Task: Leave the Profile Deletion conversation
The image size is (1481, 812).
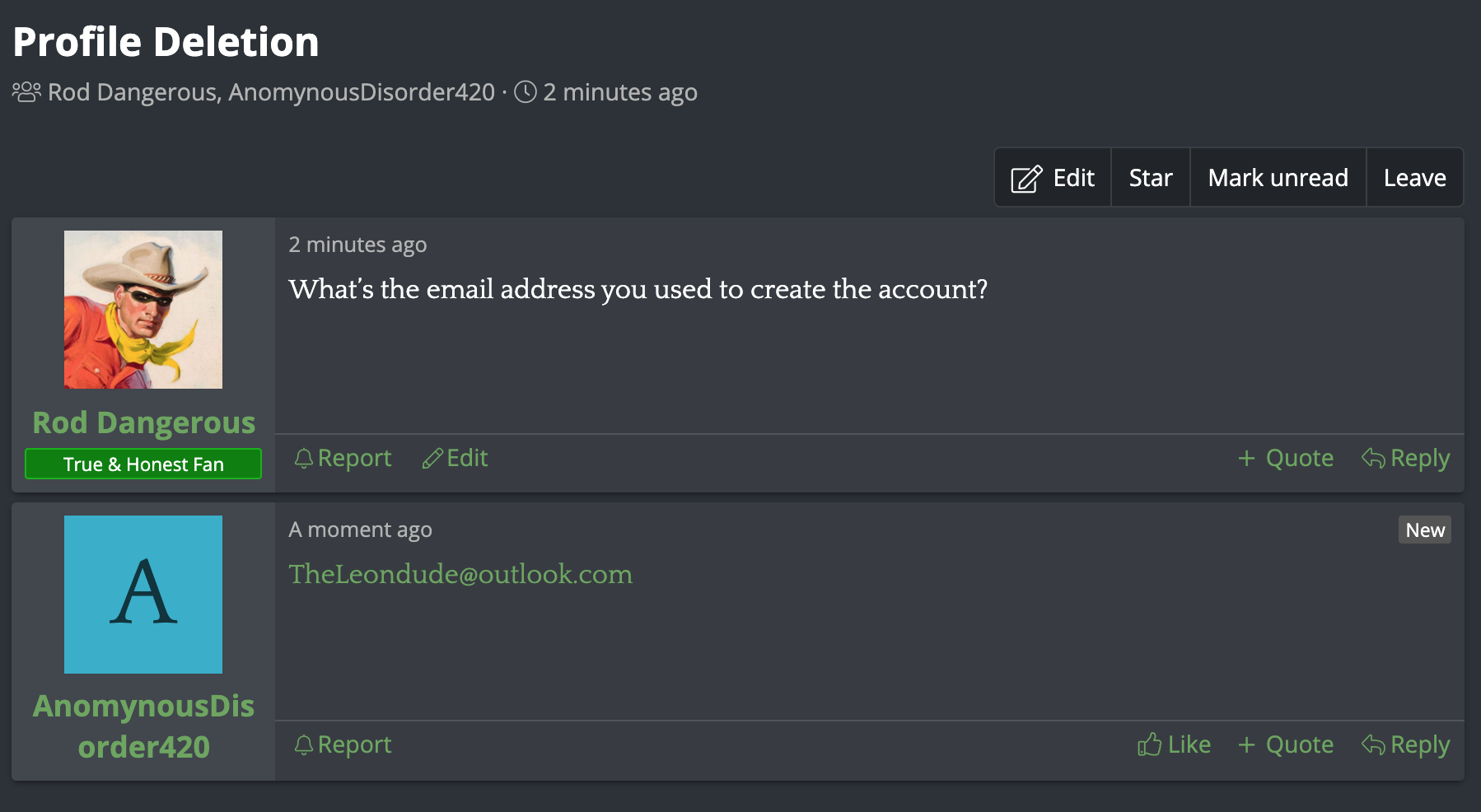Action: 1414,178
